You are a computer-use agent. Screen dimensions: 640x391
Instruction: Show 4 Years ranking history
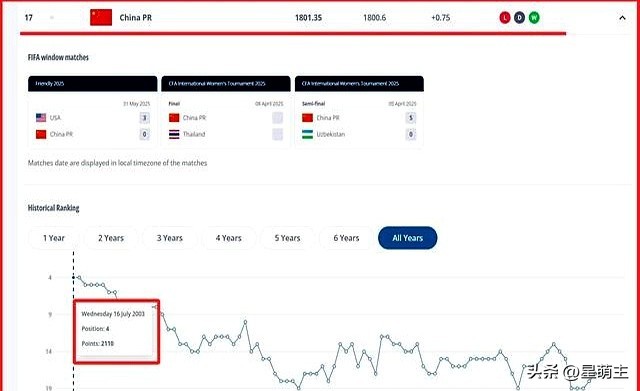tap(229, 238)
